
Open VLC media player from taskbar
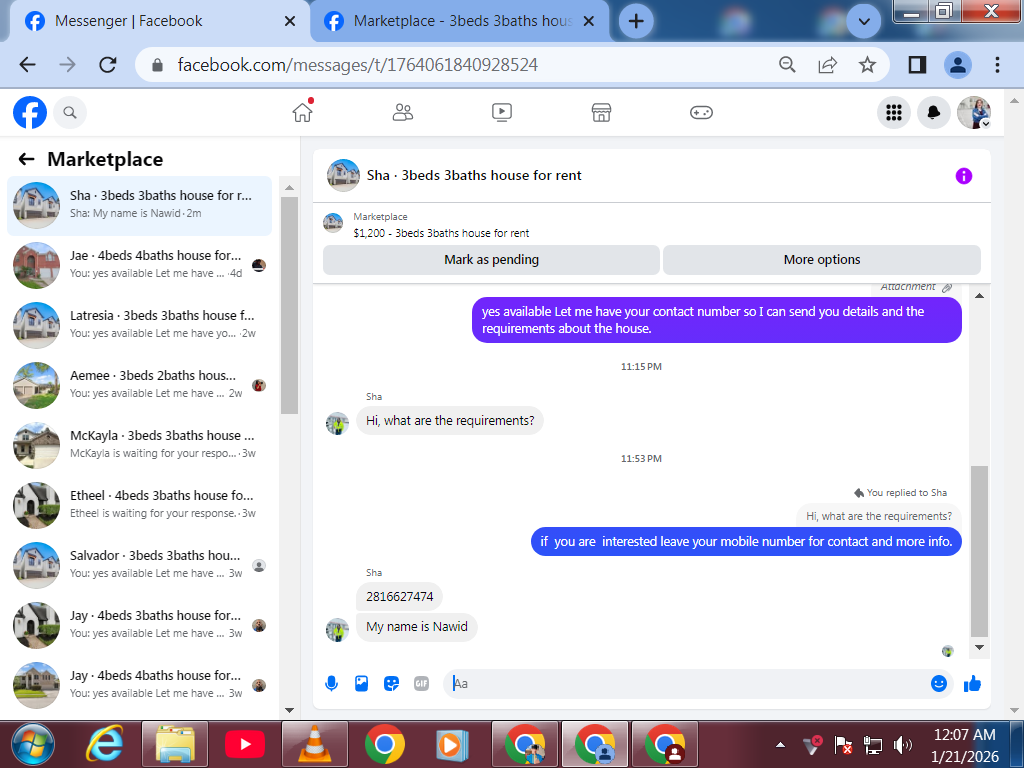point(314,744)
